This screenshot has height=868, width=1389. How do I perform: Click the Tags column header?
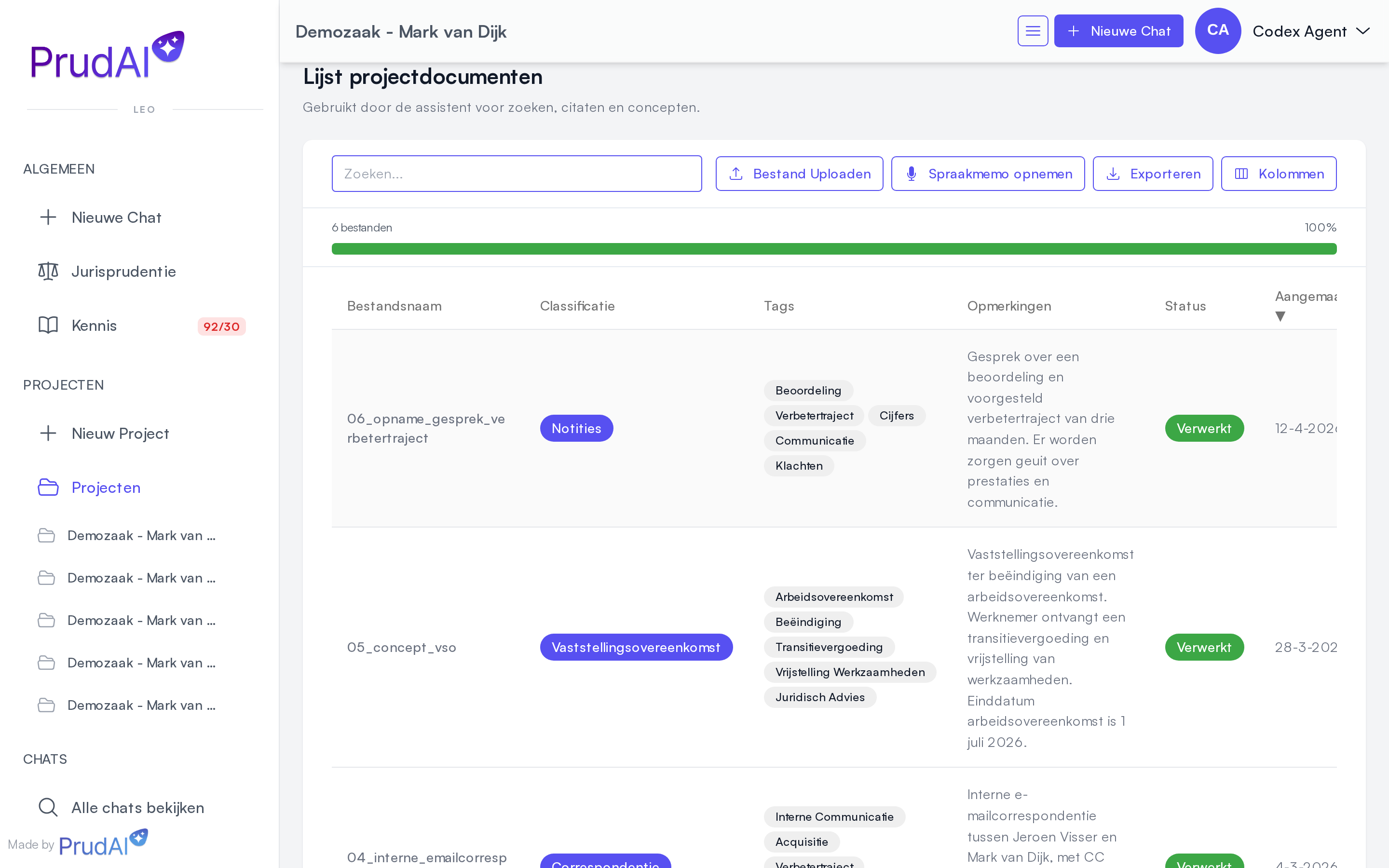click(x=779, y=306)
